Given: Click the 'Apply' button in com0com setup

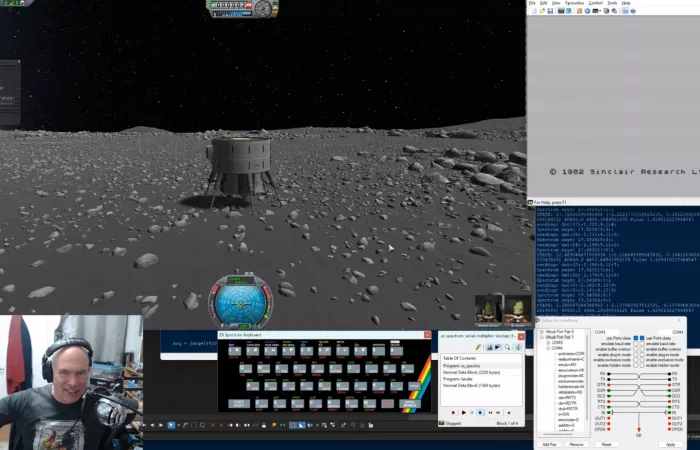Looking at the screenshot, I should point(671,444).
